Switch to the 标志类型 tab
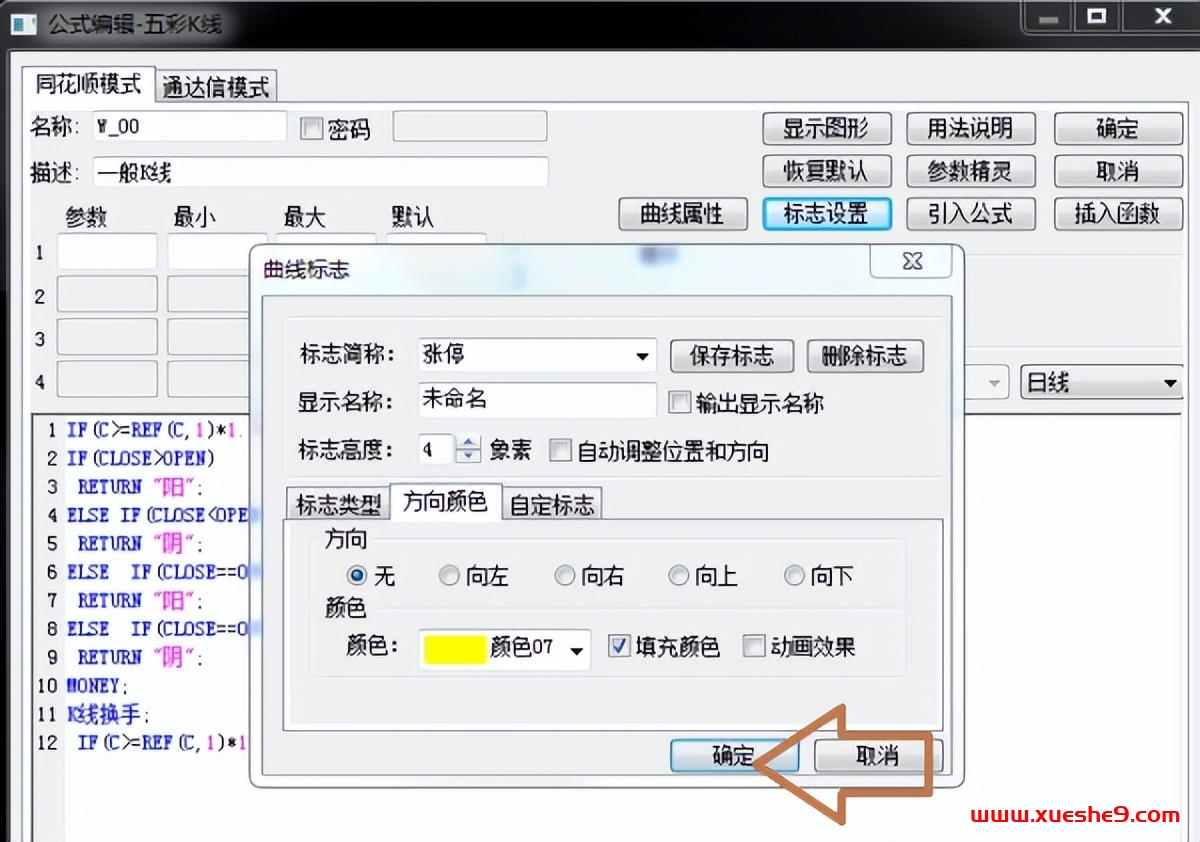This screenshot has width=1200, height=842. (337, 503)
